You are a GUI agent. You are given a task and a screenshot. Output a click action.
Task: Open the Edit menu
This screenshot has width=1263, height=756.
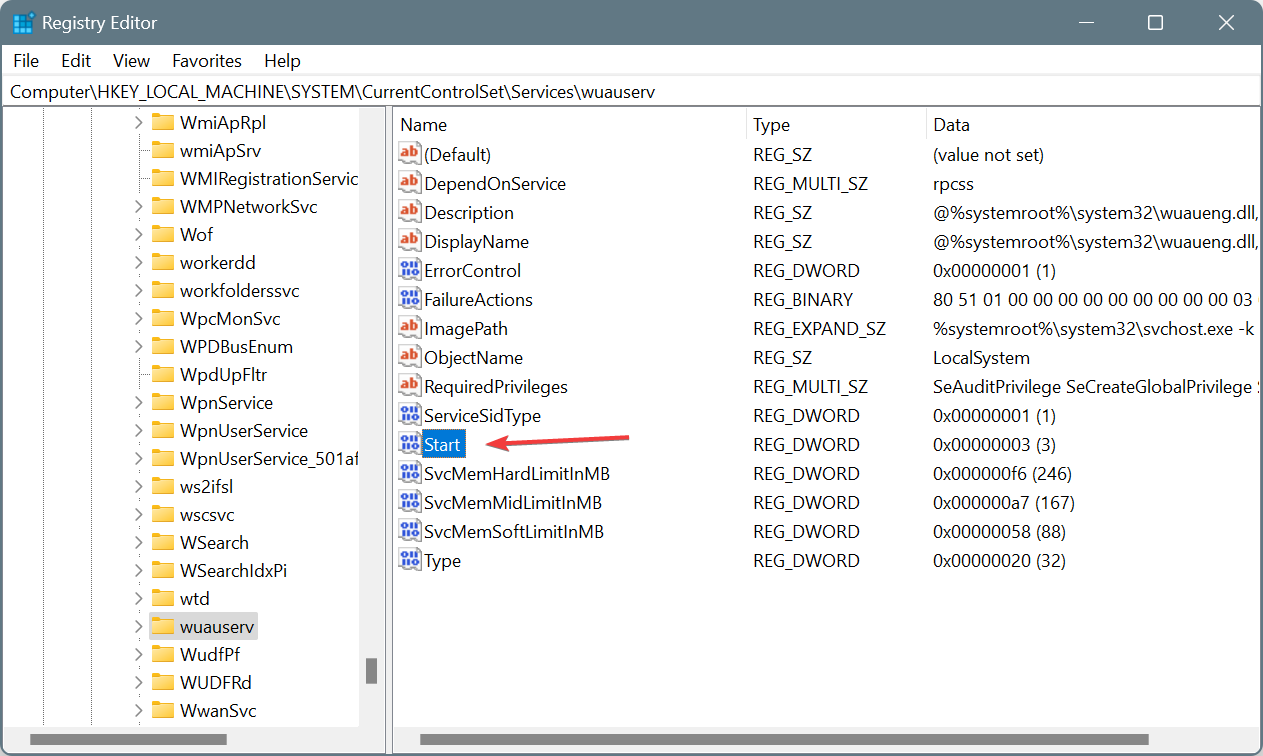tap(76, 61)
